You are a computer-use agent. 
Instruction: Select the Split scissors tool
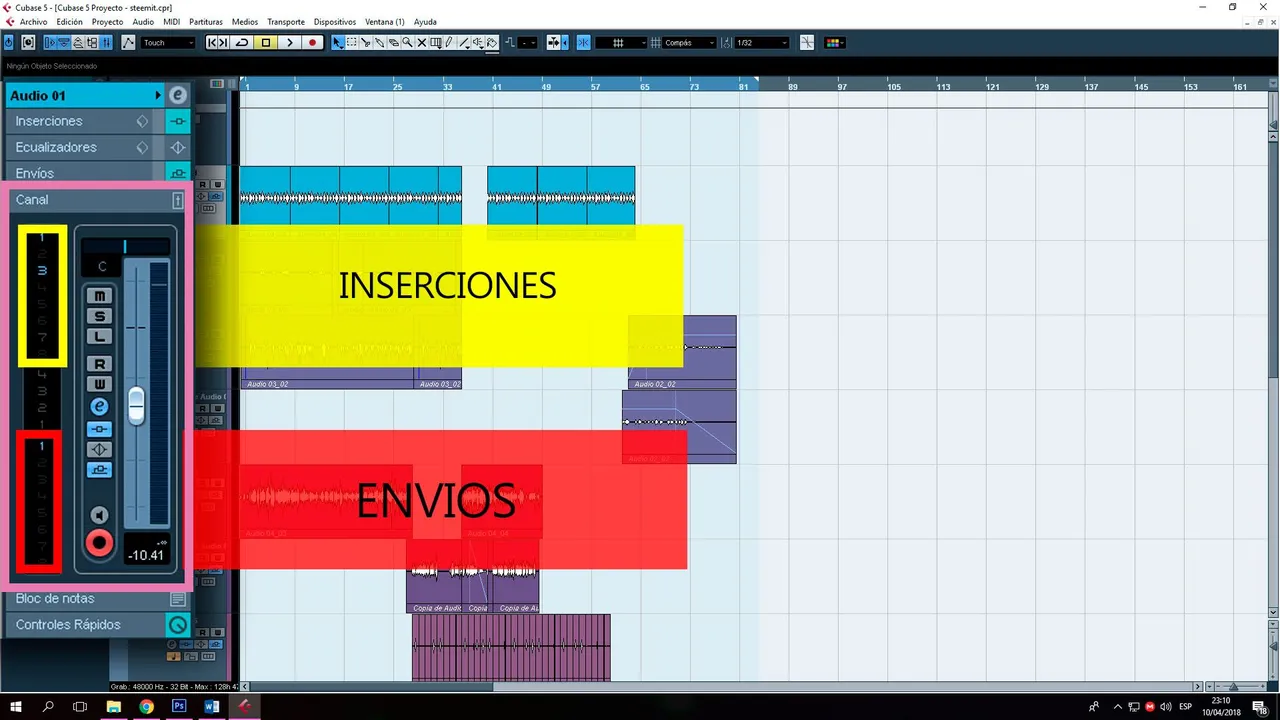click(365, 42)
